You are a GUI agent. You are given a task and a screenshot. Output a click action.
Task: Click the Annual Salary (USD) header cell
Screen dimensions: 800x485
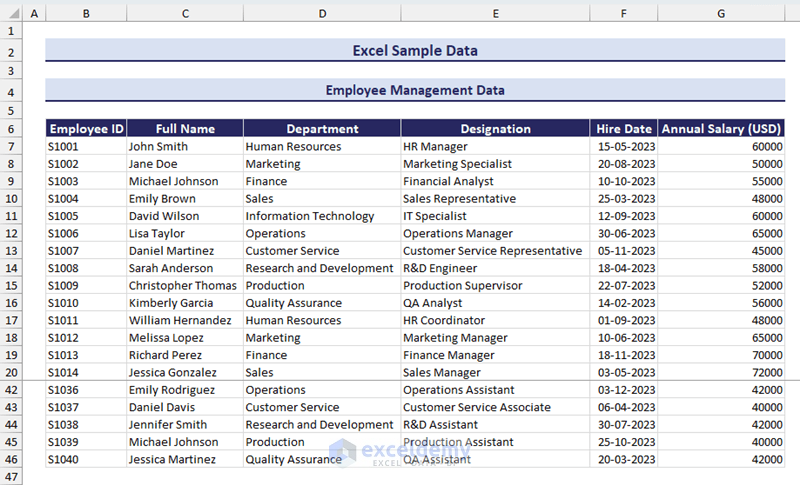pos(721,129)
